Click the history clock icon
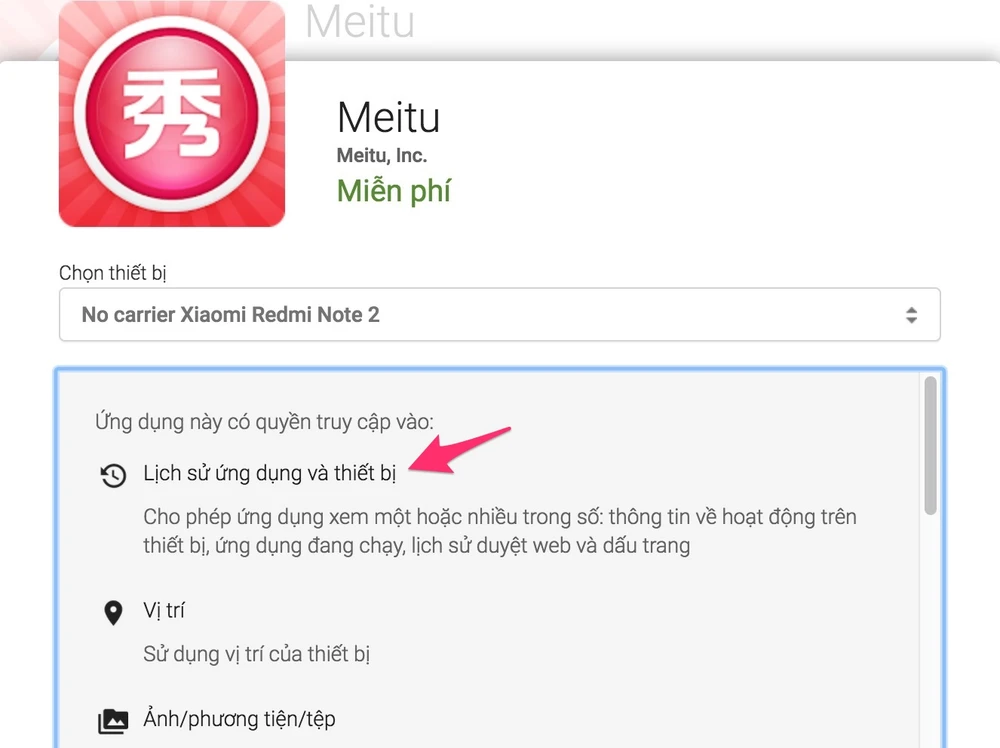The height and width of the screenshot is (748, 1000). 114,476
